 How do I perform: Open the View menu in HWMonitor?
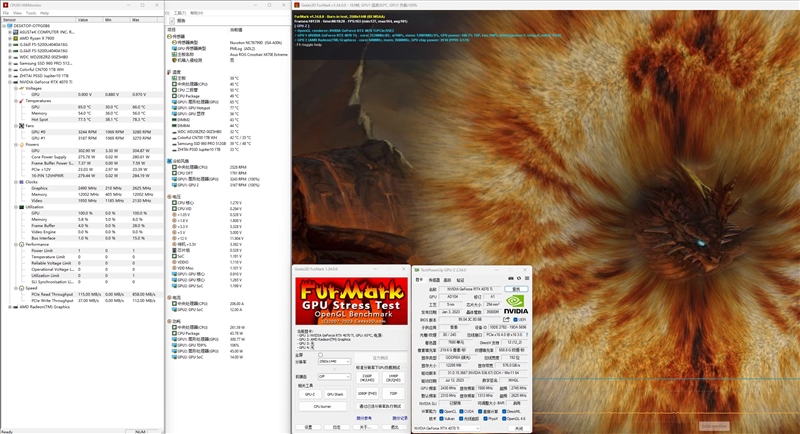(17, 13)
